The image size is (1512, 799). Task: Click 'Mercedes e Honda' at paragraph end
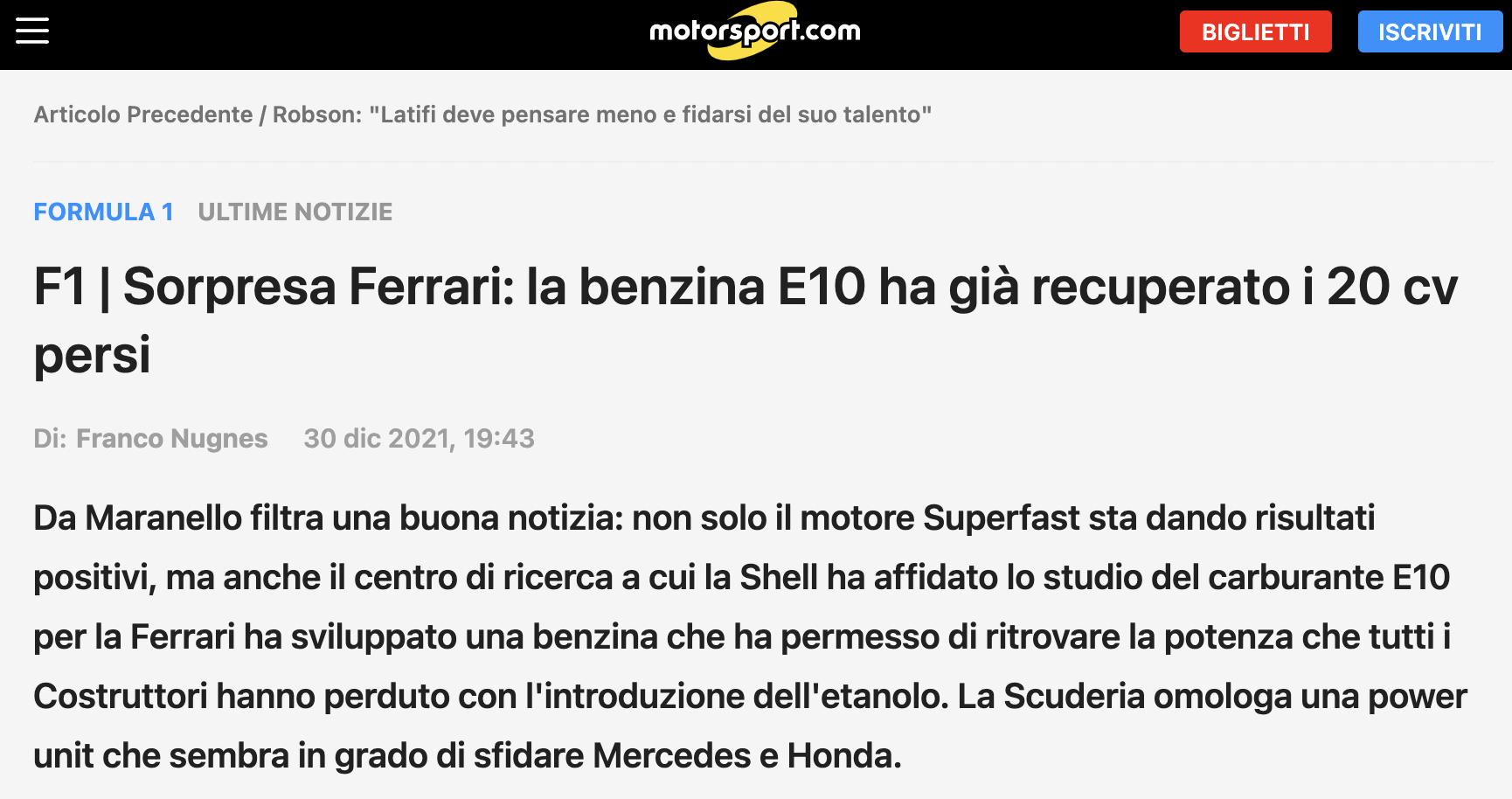coord(747,755)
